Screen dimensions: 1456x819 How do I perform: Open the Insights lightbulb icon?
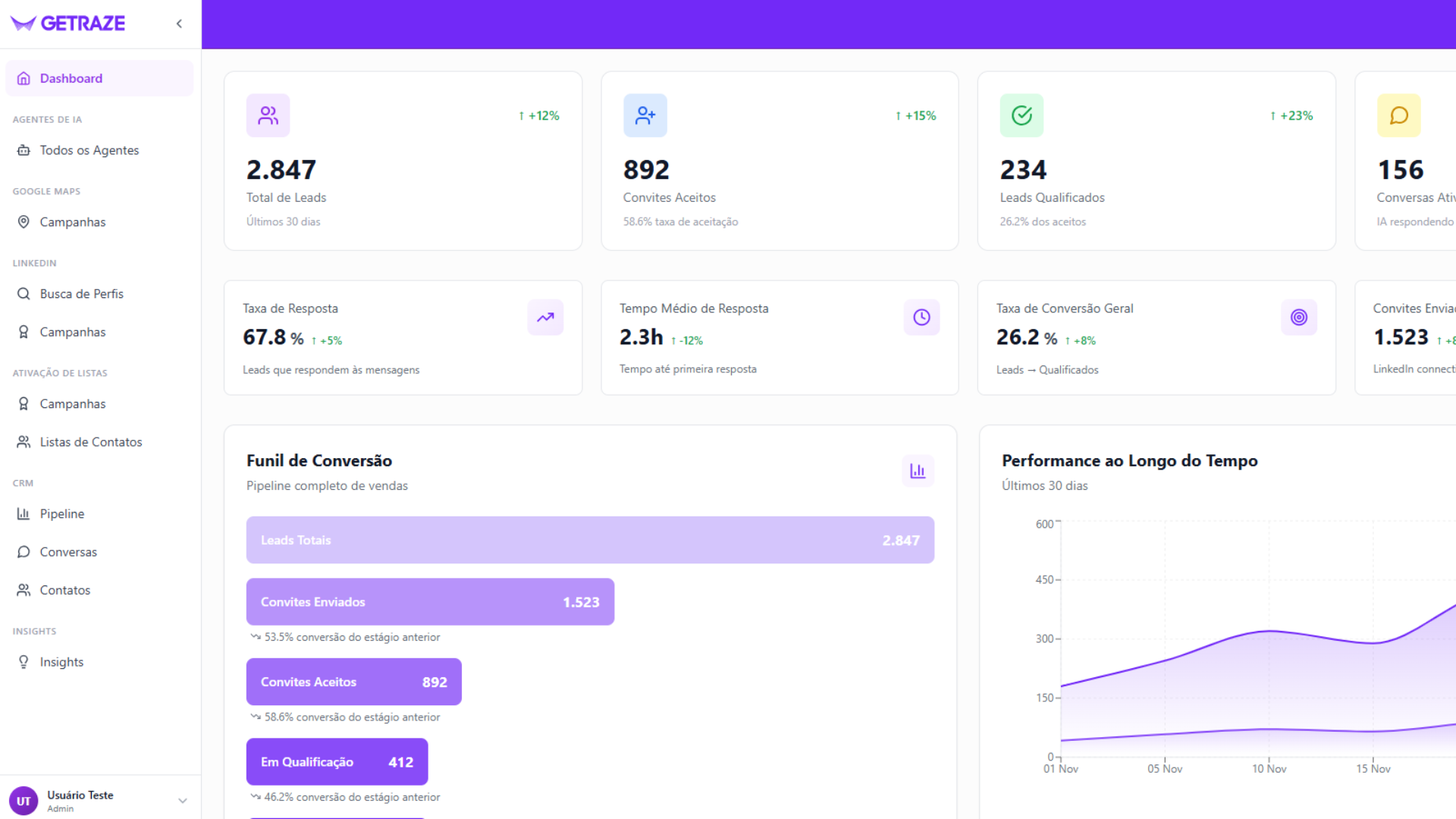pos(24,661)
